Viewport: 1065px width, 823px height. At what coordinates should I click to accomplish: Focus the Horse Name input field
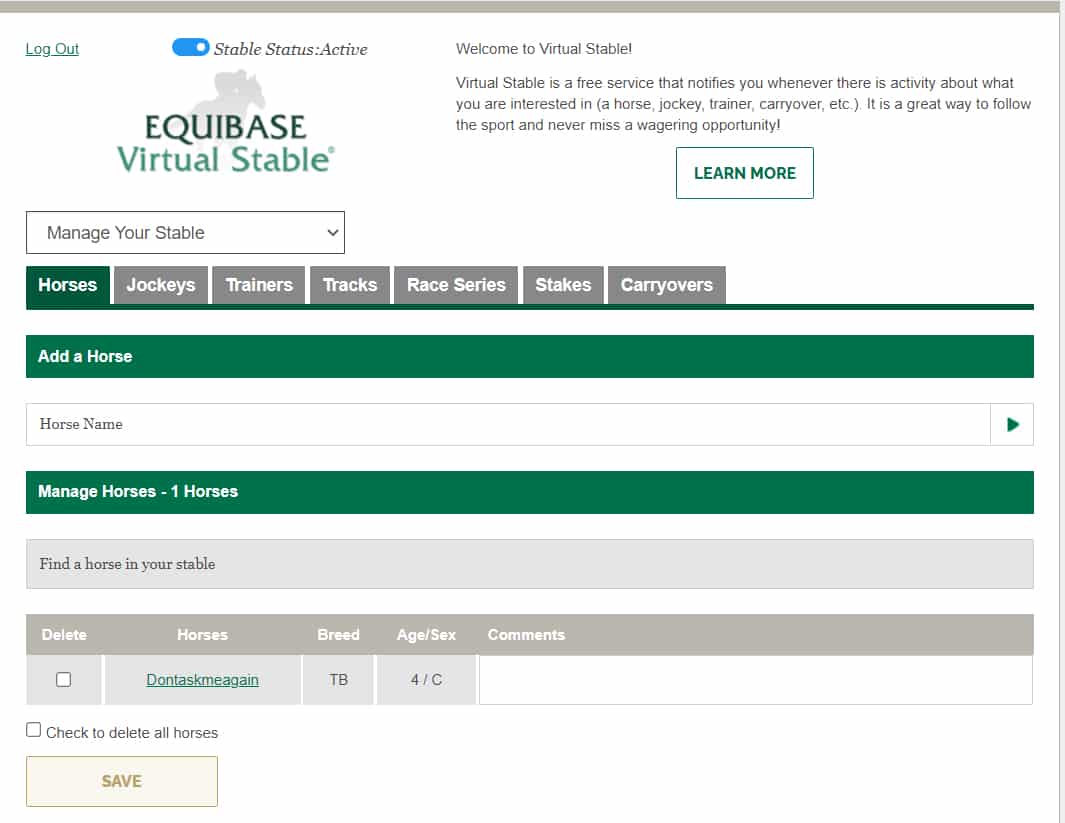(507, 424)
